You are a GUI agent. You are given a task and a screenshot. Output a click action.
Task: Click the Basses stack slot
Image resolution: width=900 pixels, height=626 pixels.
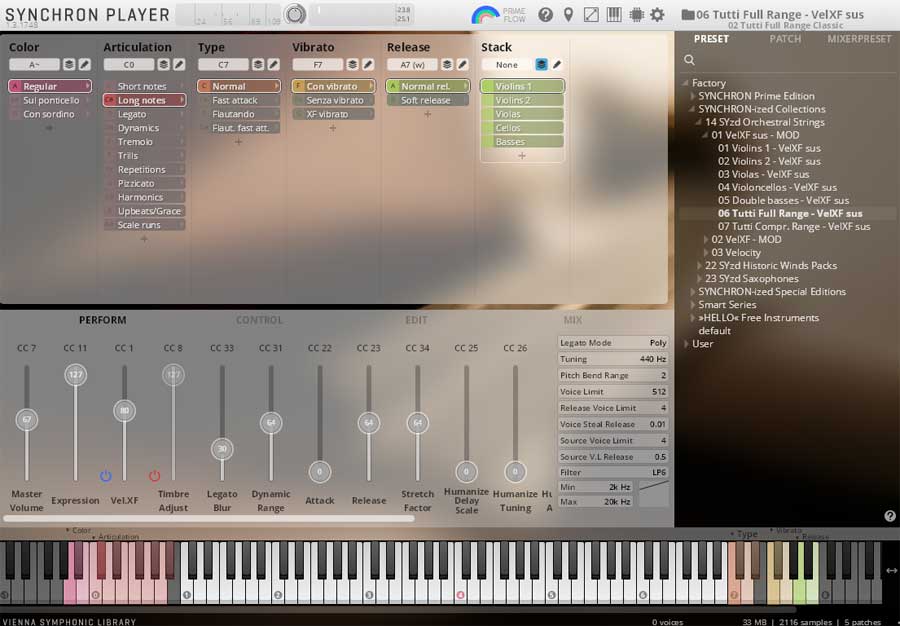[522, 142]
